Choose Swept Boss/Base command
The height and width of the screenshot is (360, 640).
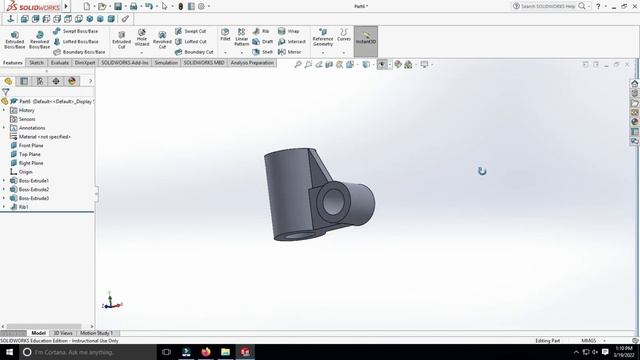(x=76, y=31)
